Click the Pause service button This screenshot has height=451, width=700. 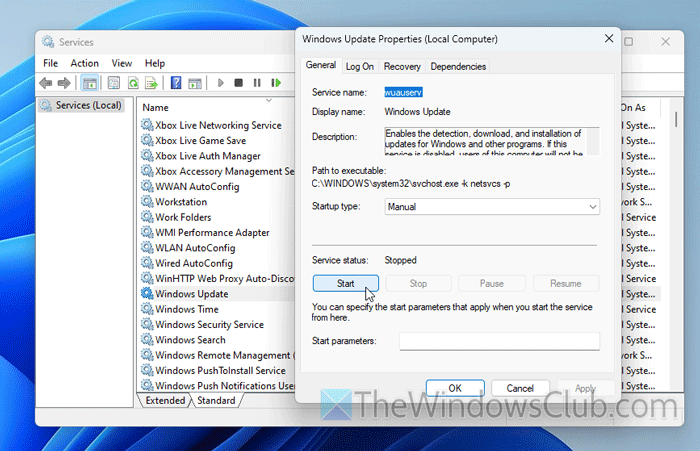click(x=492, y=284)
